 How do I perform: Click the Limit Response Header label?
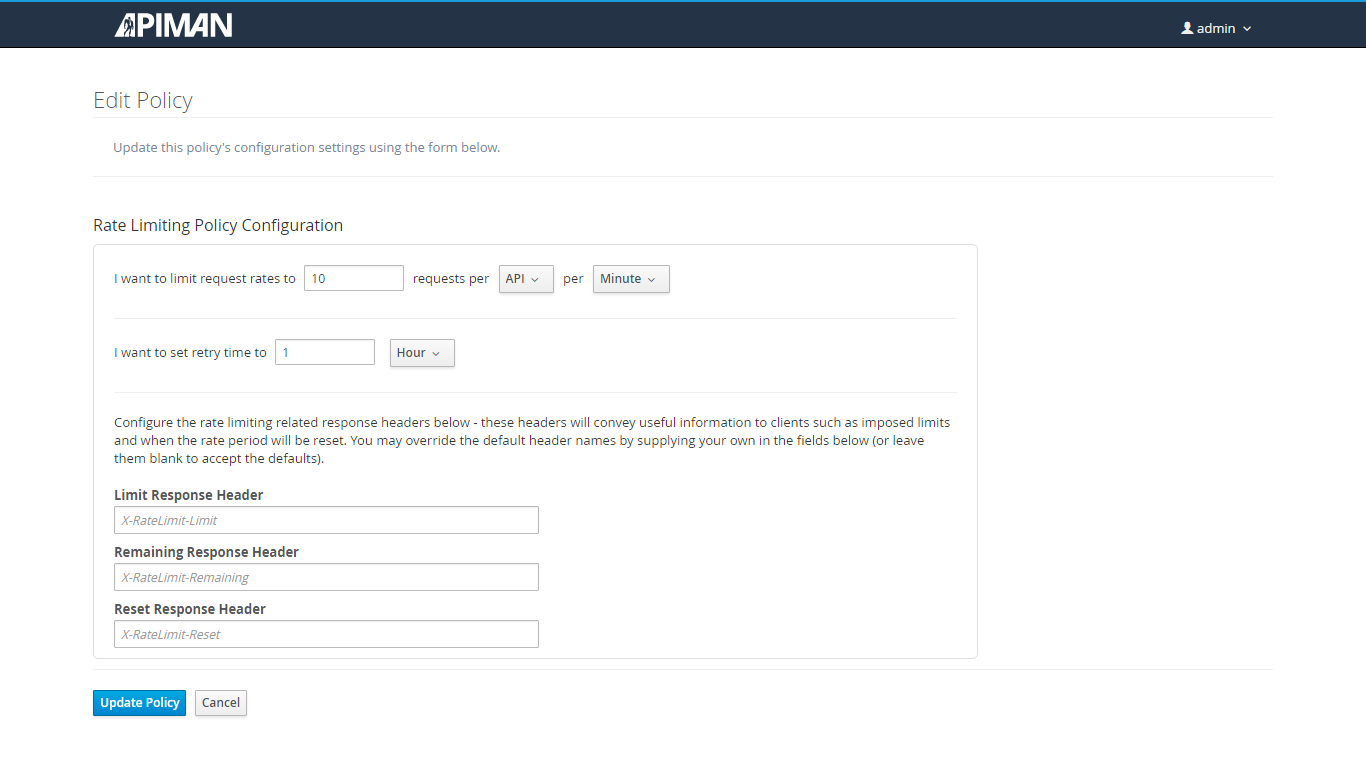(x=188, y=495)
